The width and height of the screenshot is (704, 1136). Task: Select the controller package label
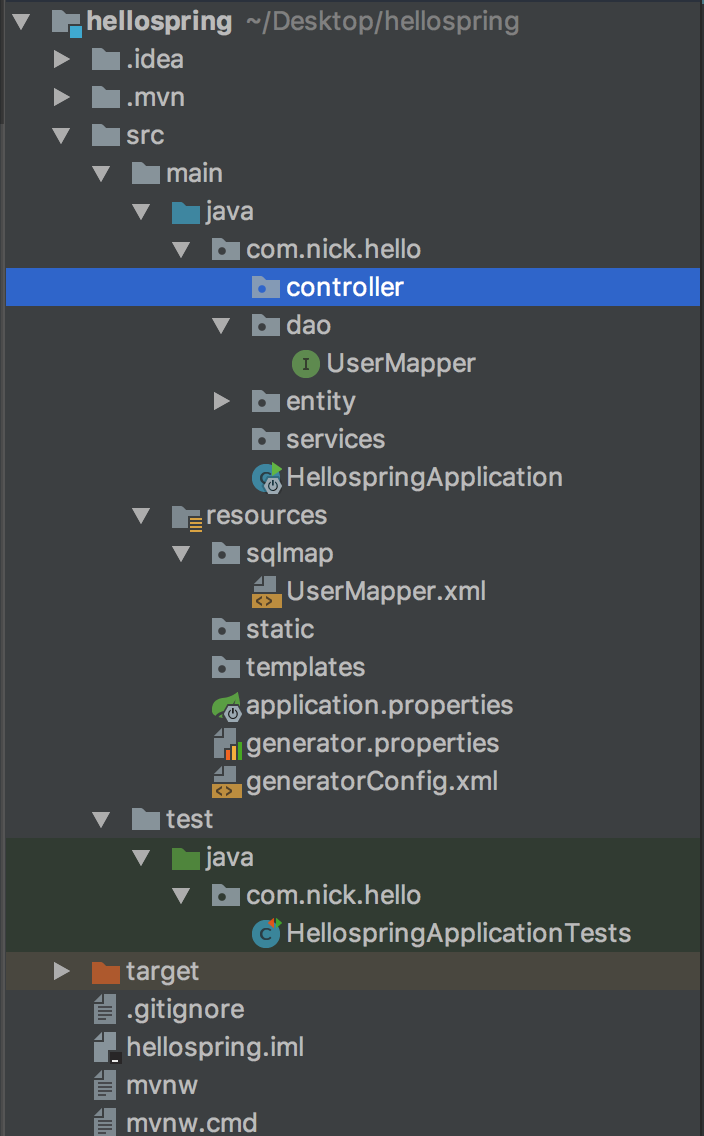345,288
